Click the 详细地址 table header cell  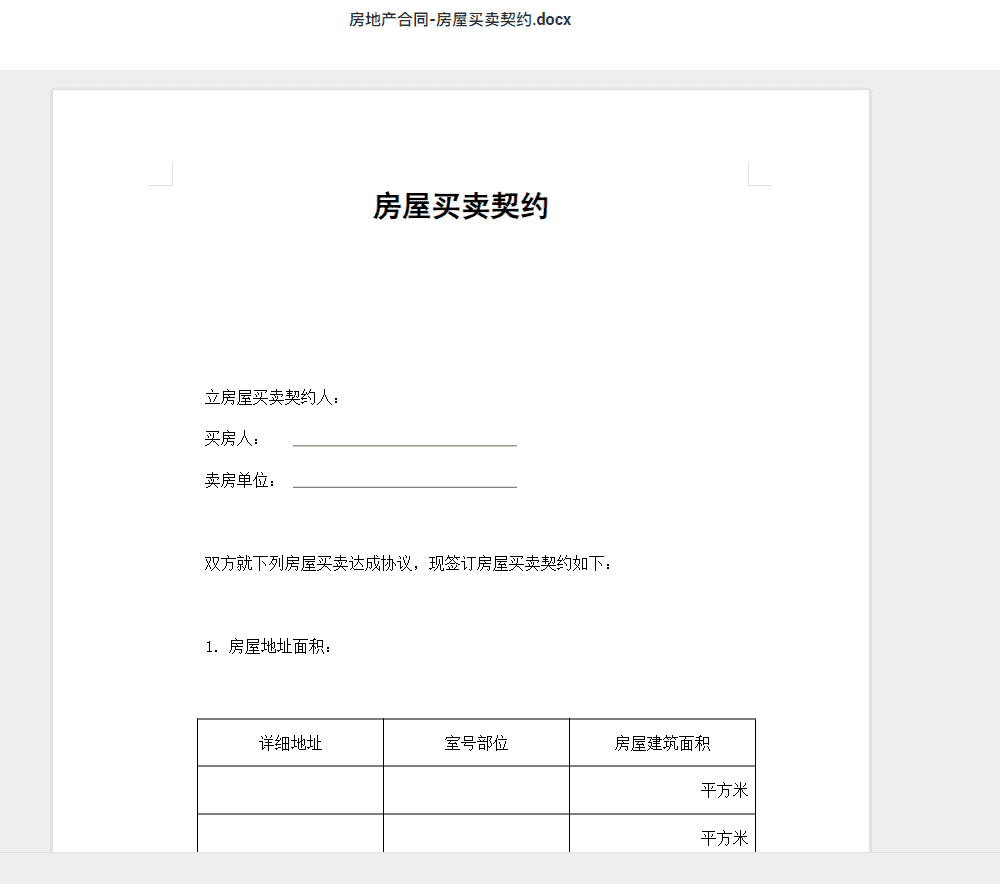point(290,743)
